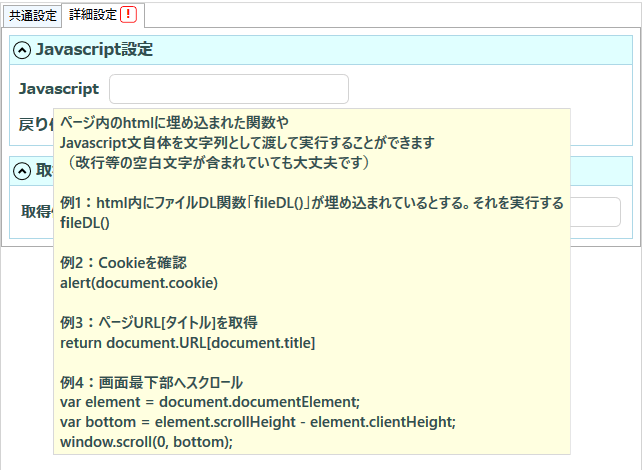Click the Javascript設定 section header title

tap(94, 50)
